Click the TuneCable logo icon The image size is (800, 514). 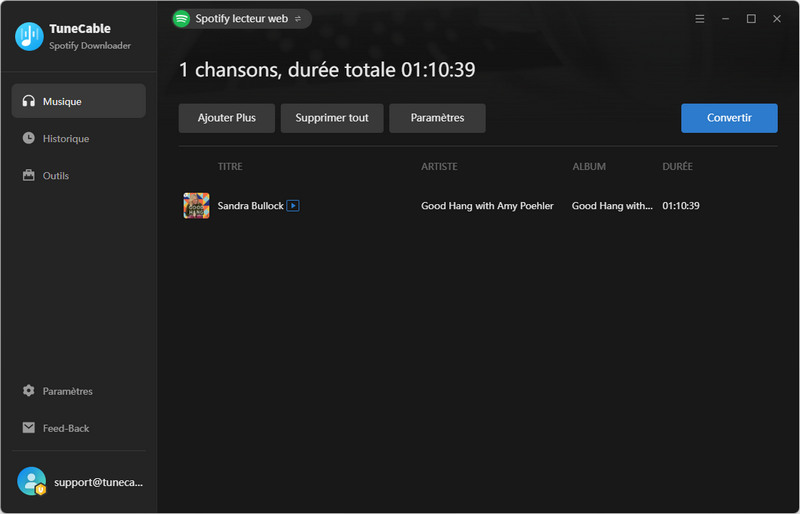[29, 36]
